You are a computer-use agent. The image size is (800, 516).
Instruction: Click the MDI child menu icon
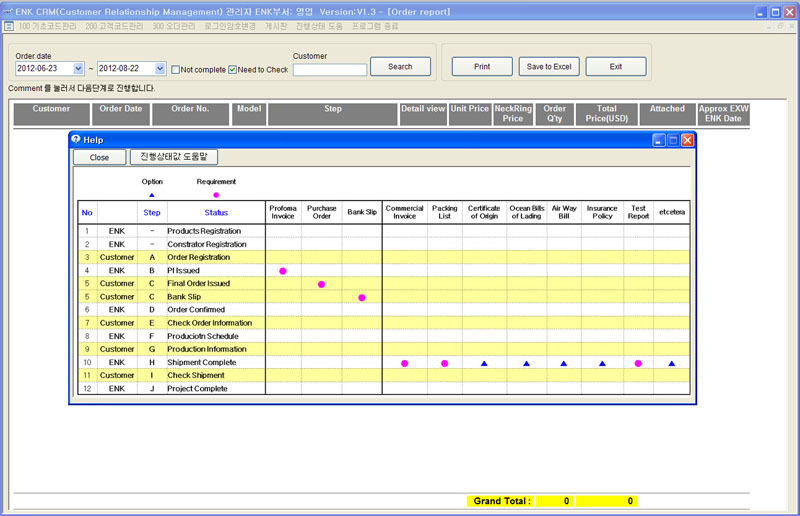(9, 26)
